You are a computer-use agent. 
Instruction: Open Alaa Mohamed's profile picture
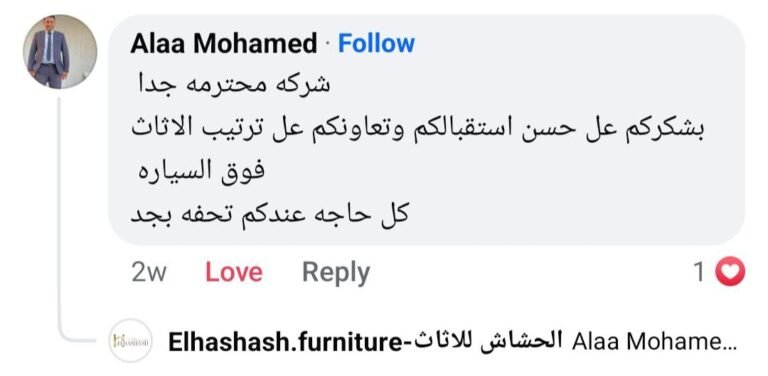[x=60, y=51]
